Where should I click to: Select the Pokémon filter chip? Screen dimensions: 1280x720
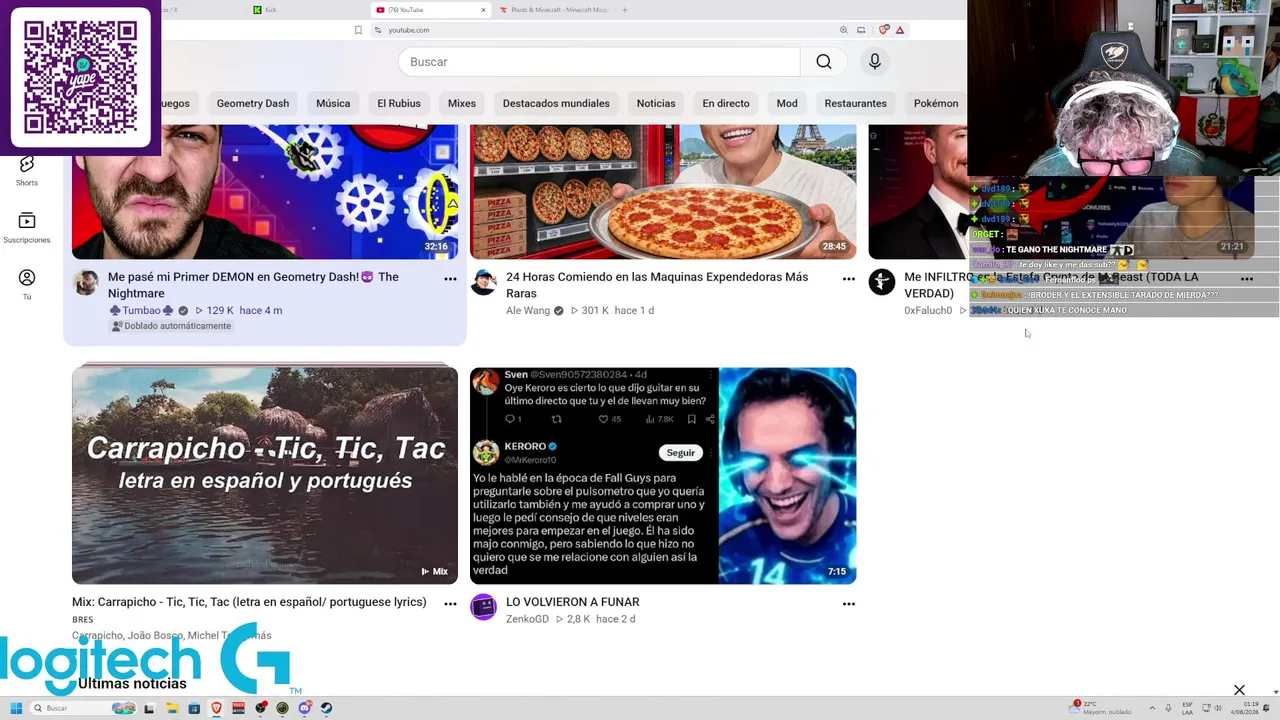click(x=936, y=103)
